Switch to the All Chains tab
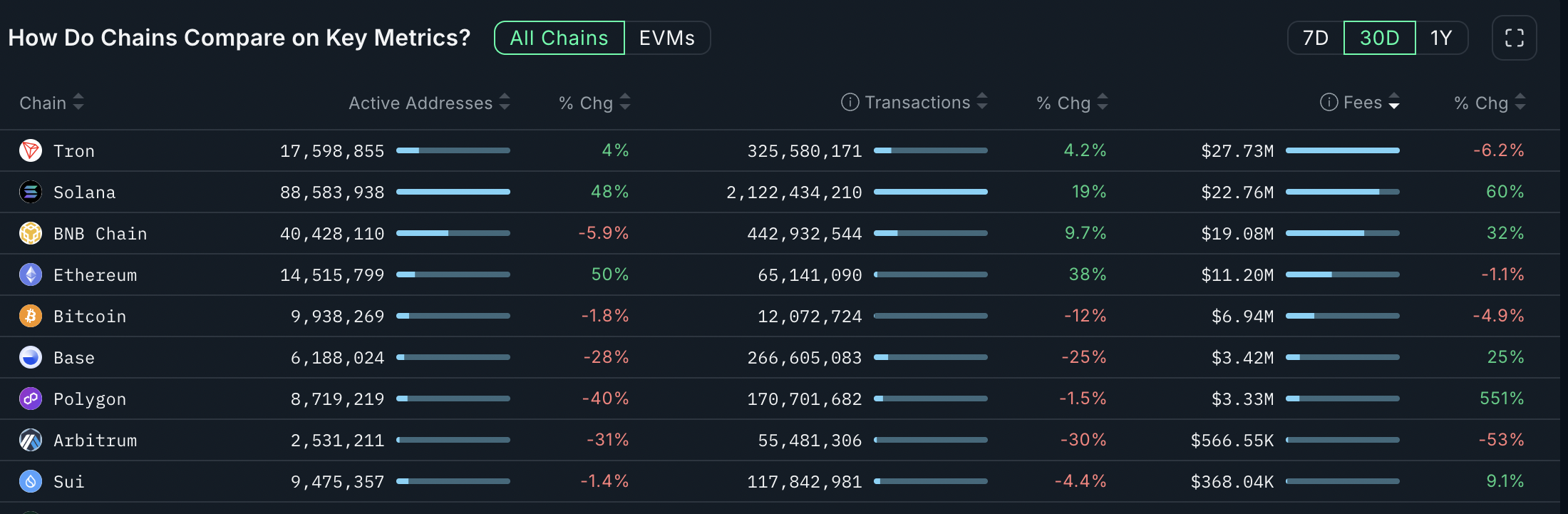1568x514 pixels. click(x=559, y=38)
